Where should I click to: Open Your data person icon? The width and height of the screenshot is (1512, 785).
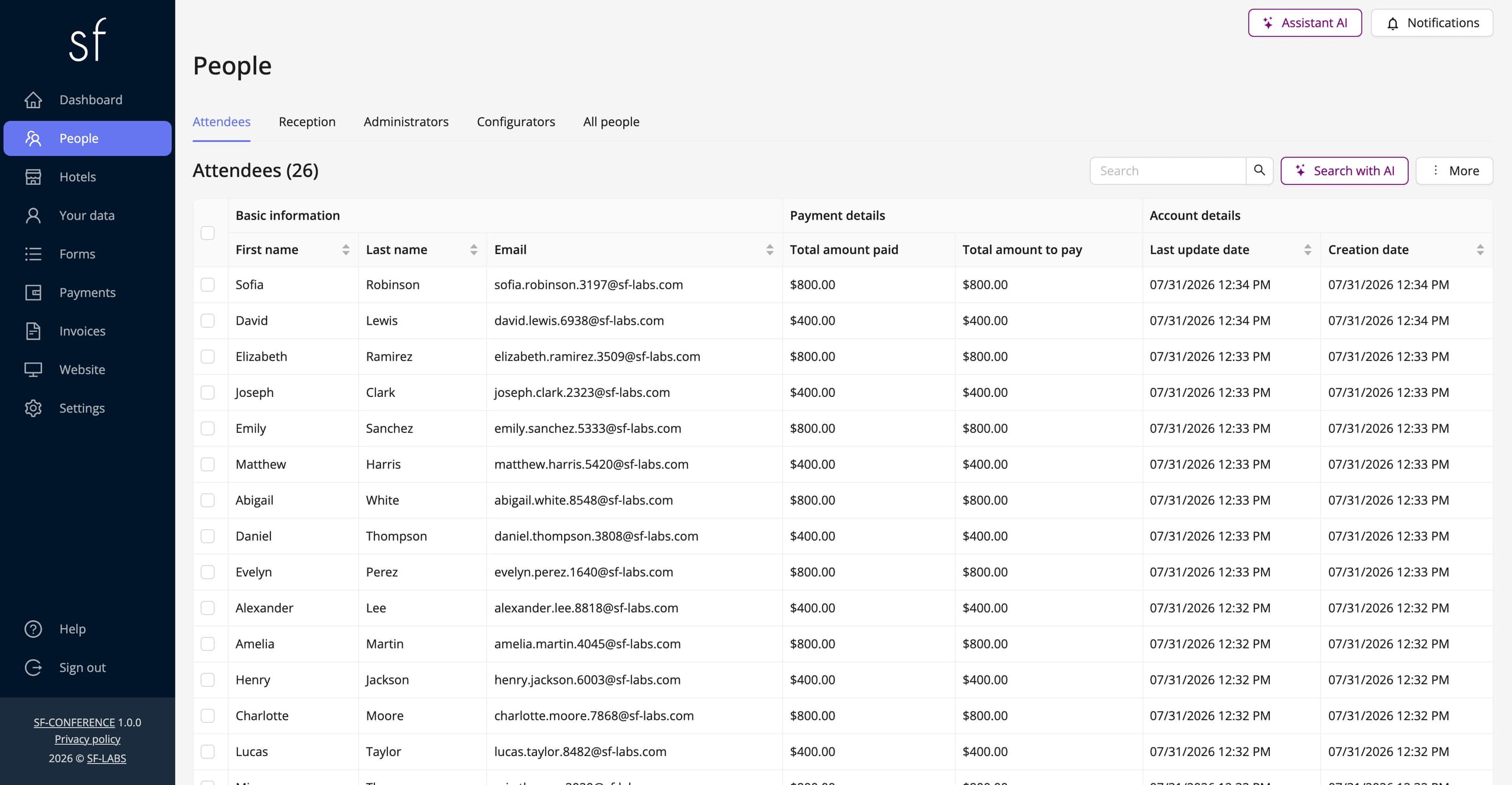(x=33, y=216)
